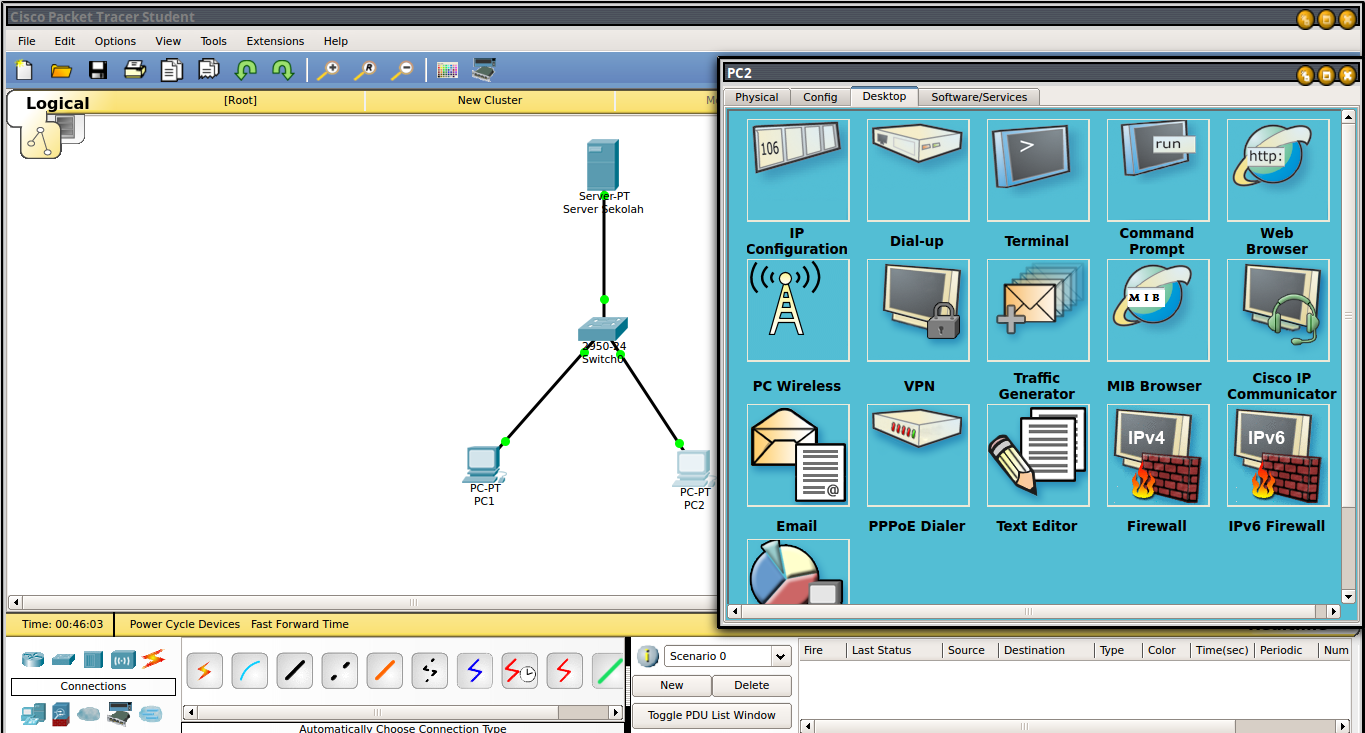
Task: Open the File menu
Action: [x=27, y=41]
